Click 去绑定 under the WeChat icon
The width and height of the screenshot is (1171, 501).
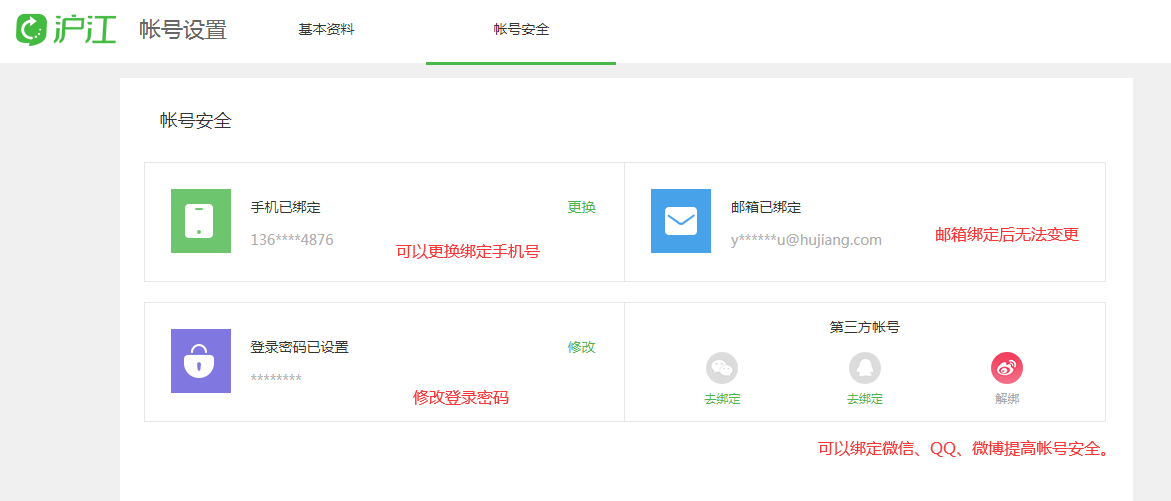click(722, 399)
